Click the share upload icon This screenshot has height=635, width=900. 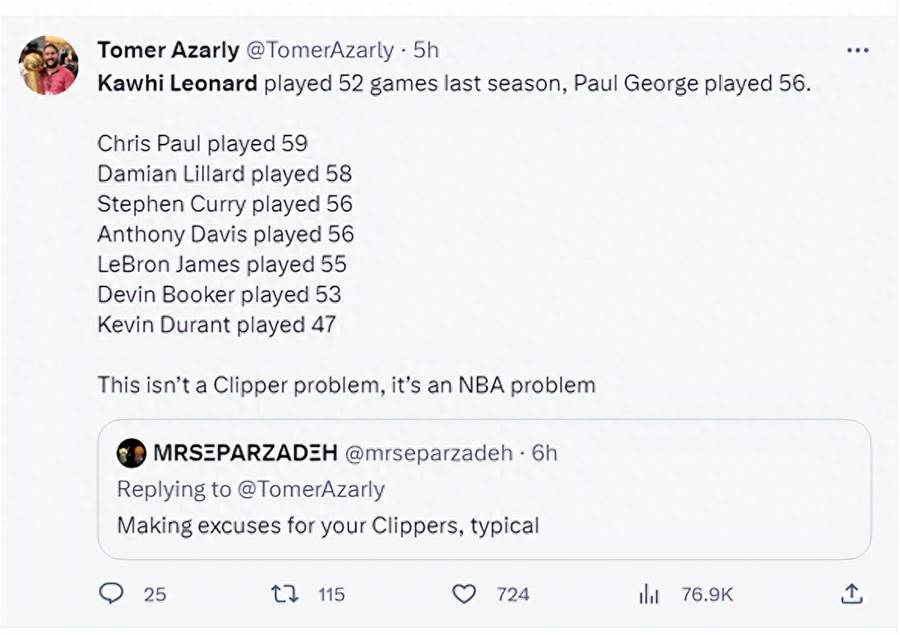[852, 594]
